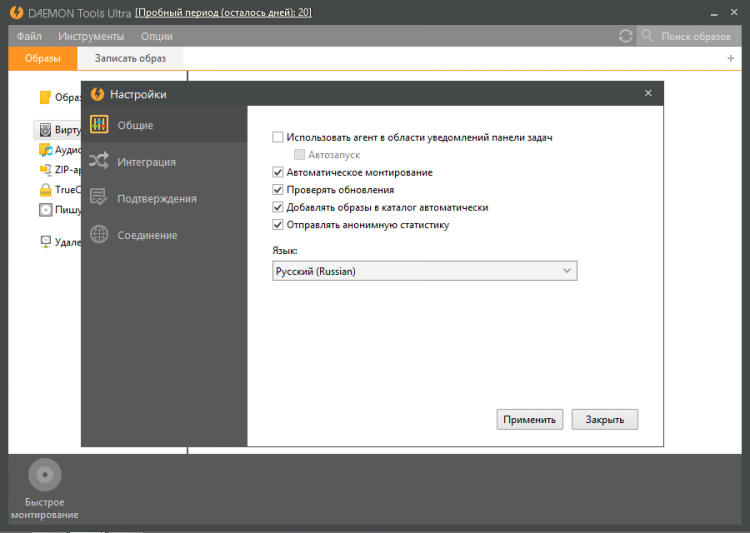Select the TrueCrypt lock icon in sidebar
This screenshot has height=533, width=750.
pyautogui.click(x=45, y=189)
